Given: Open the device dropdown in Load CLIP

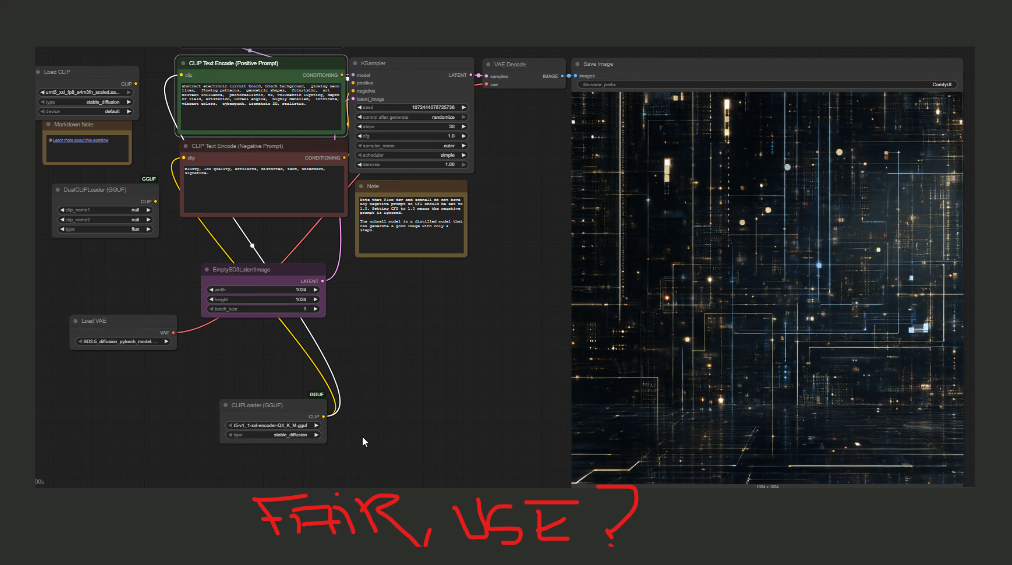Looking at the screenshot, I should tap(86, 111).
